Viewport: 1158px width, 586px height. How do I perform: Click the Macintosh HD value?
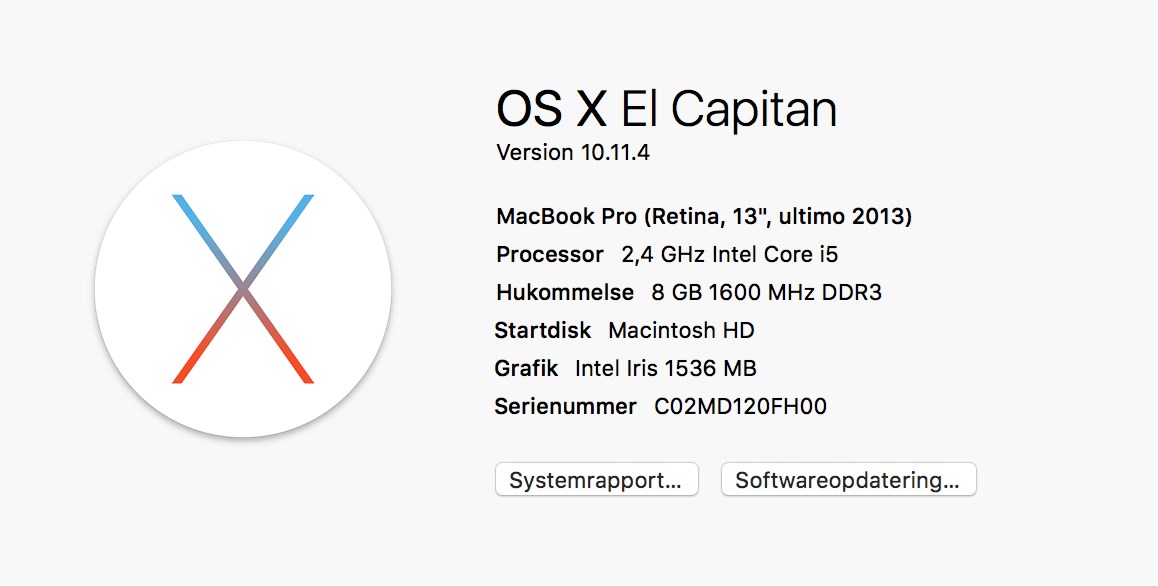click(x=681, y=330)
